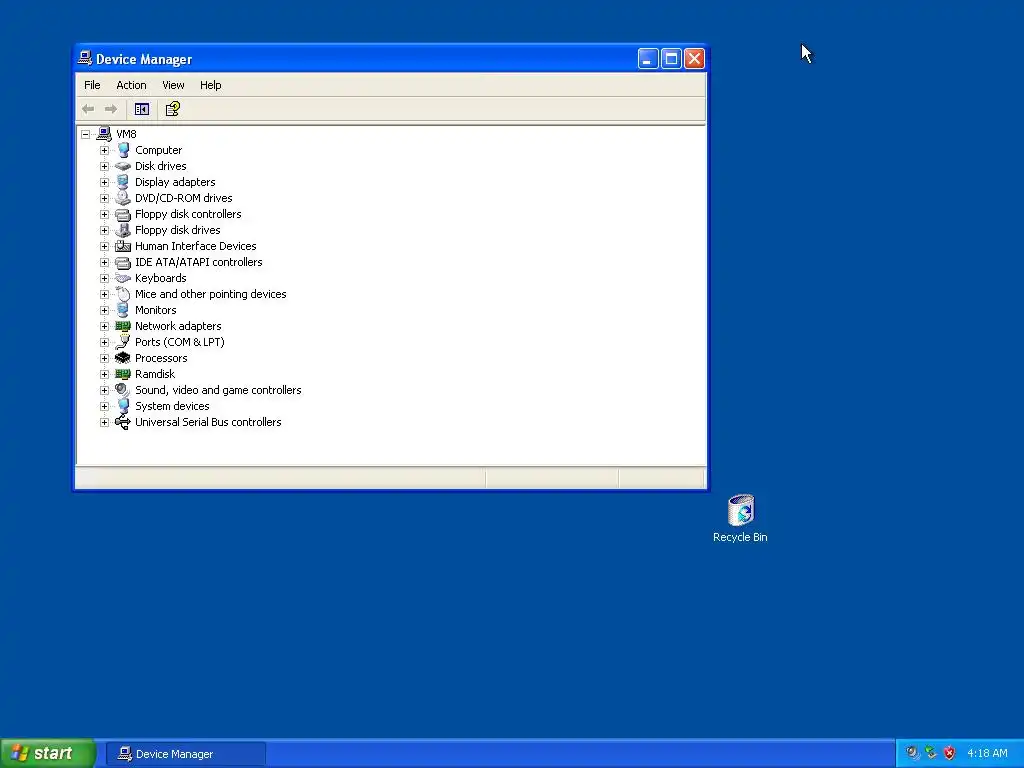The height and width of the screenshot is (768, 1024).
Task: Click the System devices icon
Action: (x=123, y=406)
